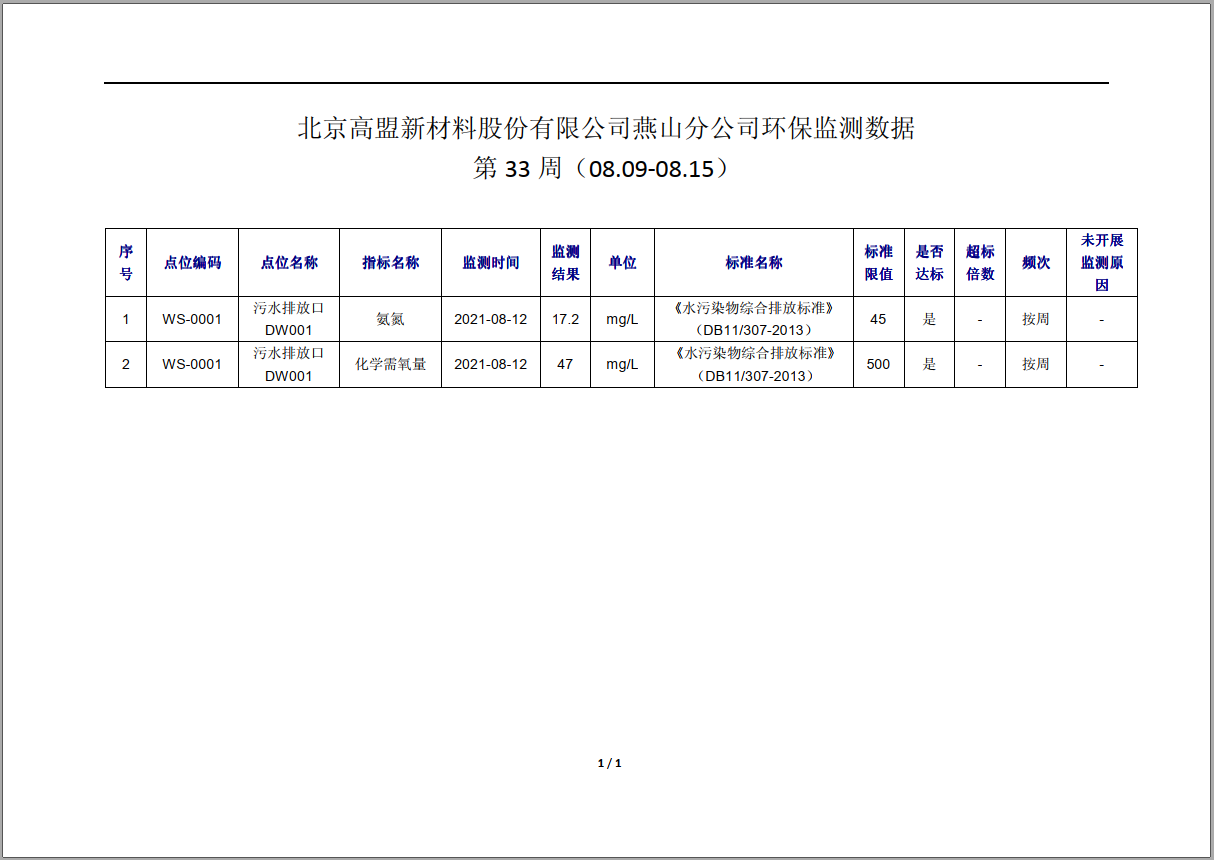Select the 氨氮 indicator cell
The image size is (1214, 860).
pos(390,319)
